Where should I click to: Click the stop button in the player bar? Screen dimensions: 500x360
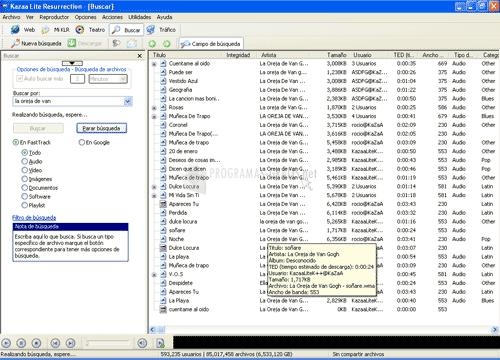36,343
